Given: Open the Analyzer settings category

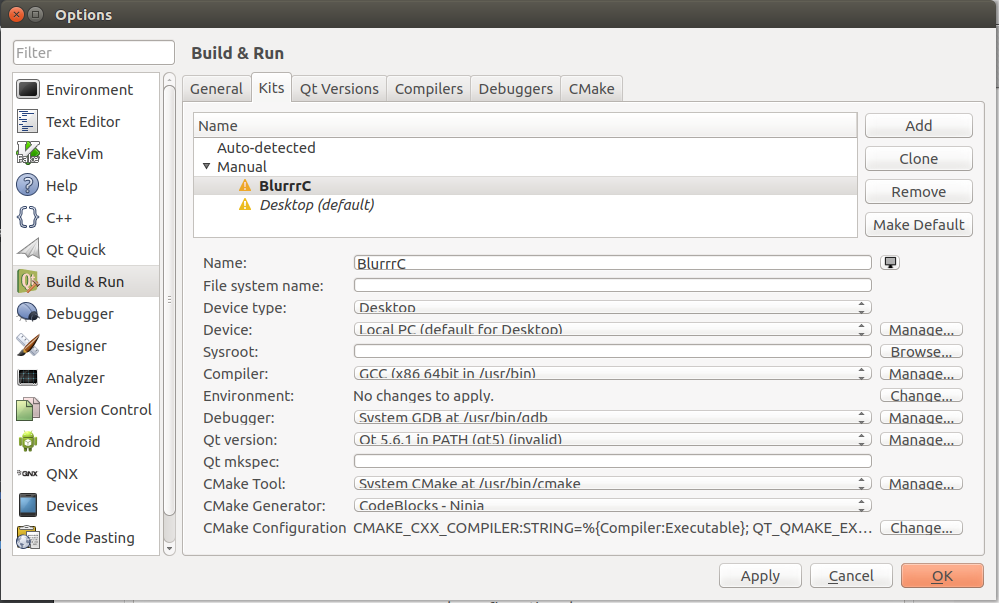Looking at the screenshot, I should 75,378.
